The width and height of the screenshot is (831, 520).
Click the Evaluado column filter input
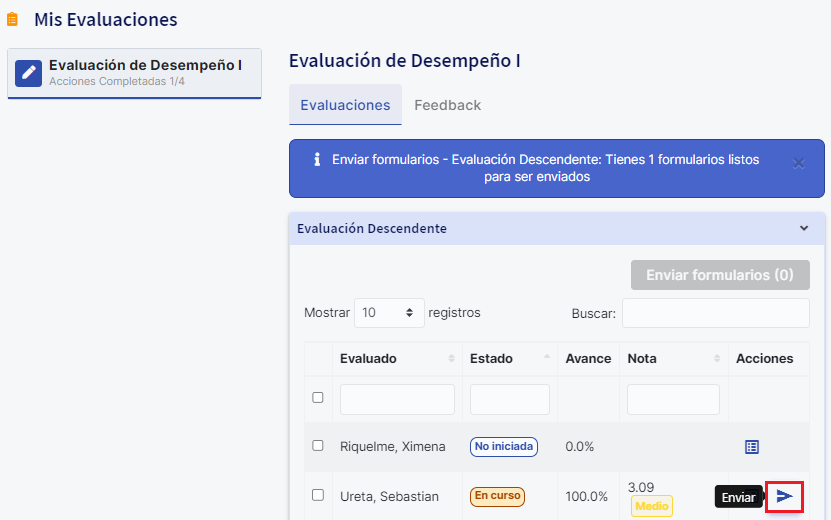click(397, 399)
